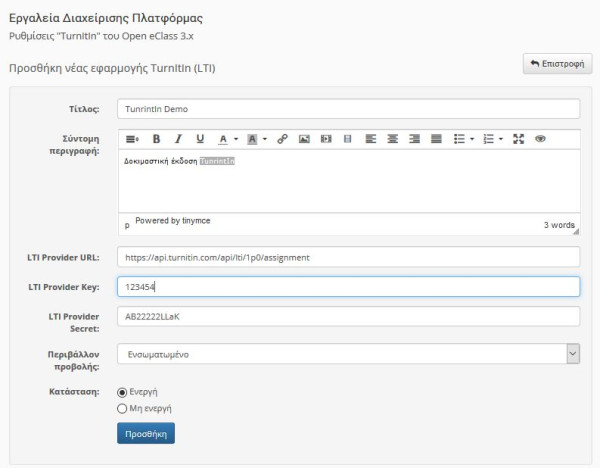The height and width of the screenshot is (468, 600).
Task: Click the '3 words' counter
Action: coord(559,225)
